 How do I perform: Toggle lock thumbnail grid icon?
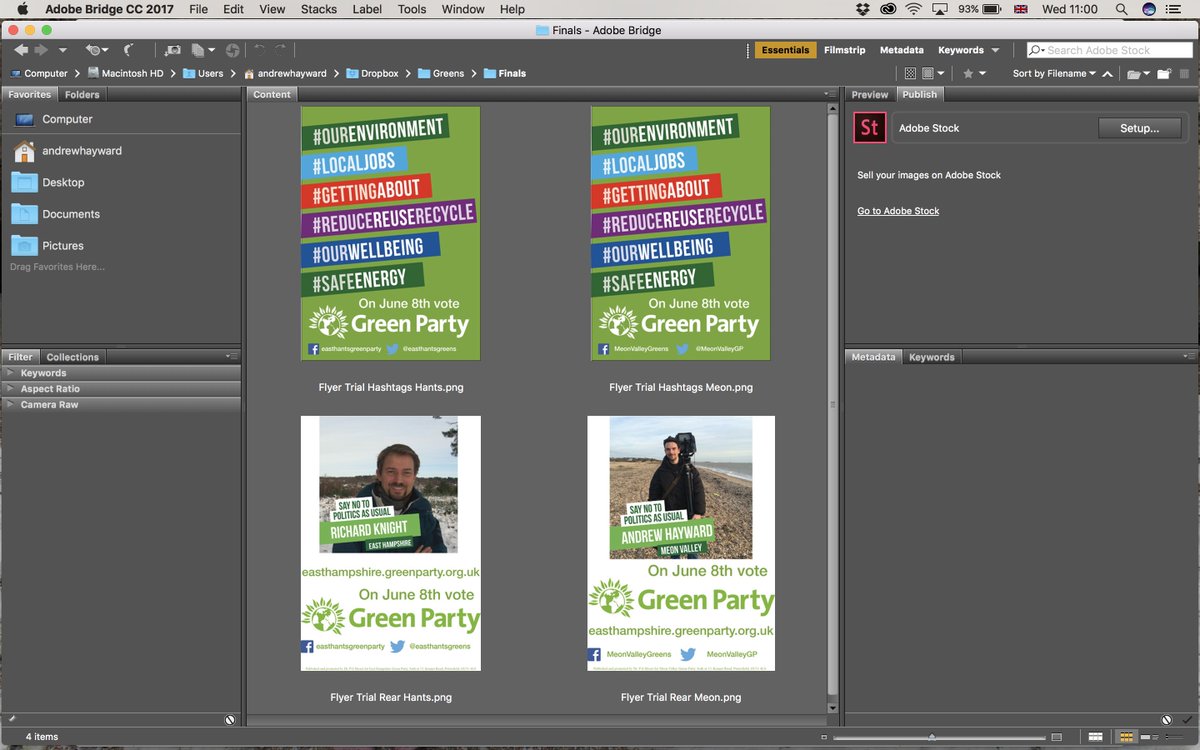(1095, 737)
